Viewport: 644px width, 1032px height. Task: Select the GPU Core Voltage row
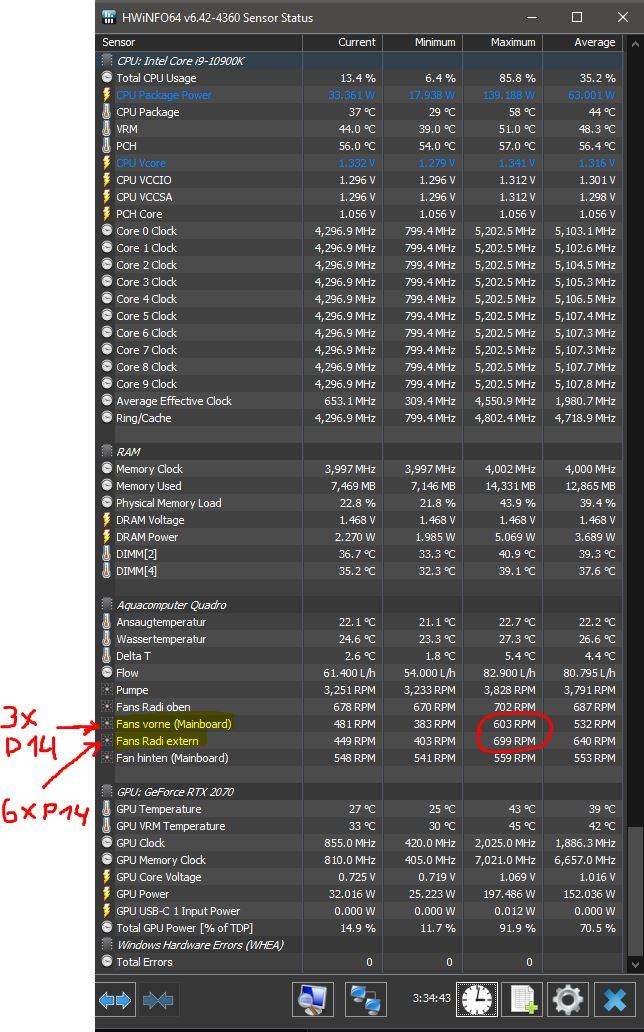pos(359,877)
